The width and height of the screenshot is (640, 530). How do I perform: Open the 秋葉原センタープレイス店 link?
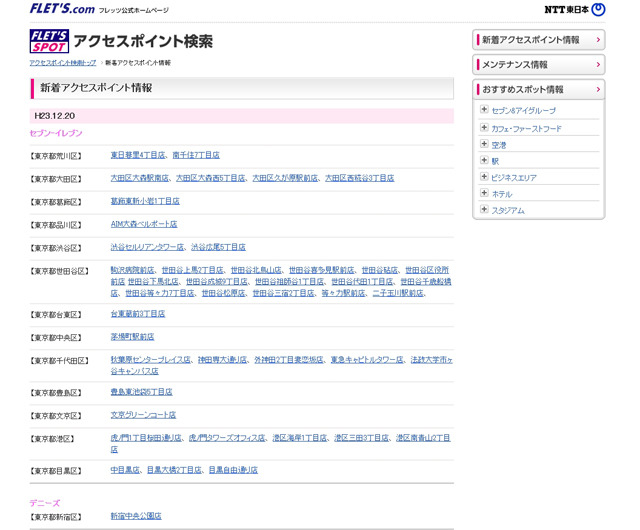click(151, 360)
